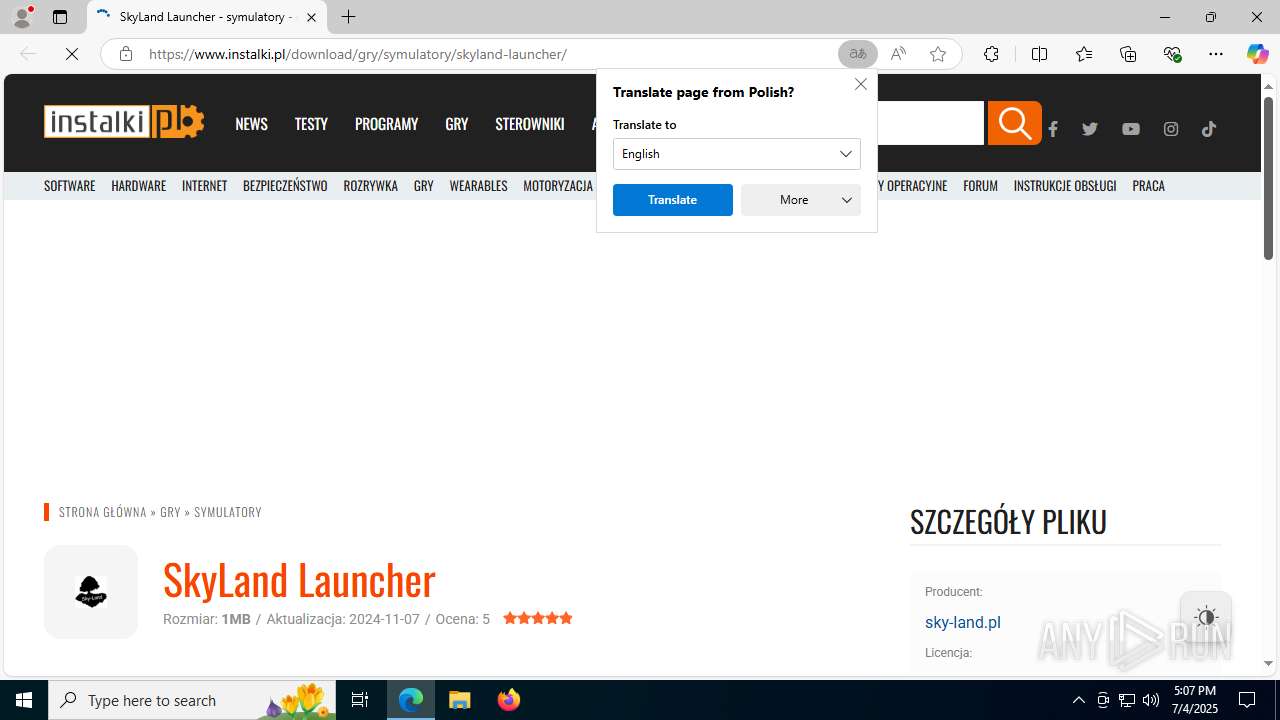Open the TESTY menu item
Screen dimensions: 1280x720
(x=311, y=124)
